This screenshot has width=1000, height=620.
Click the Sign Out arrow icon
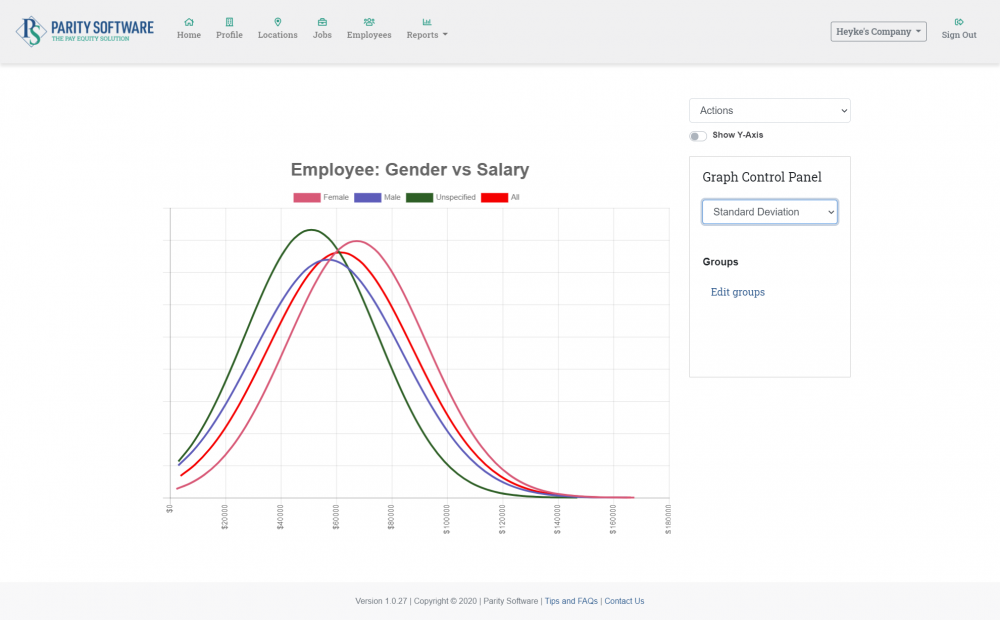[959, 21]
